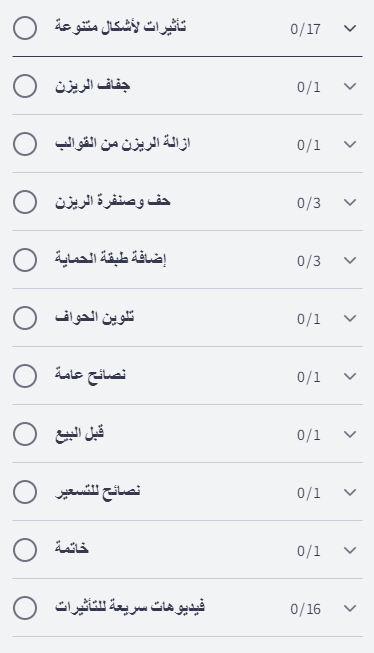Expand the فيديوهات سريعة للتأثيرات chevron
374x653 pixels.
350,608
